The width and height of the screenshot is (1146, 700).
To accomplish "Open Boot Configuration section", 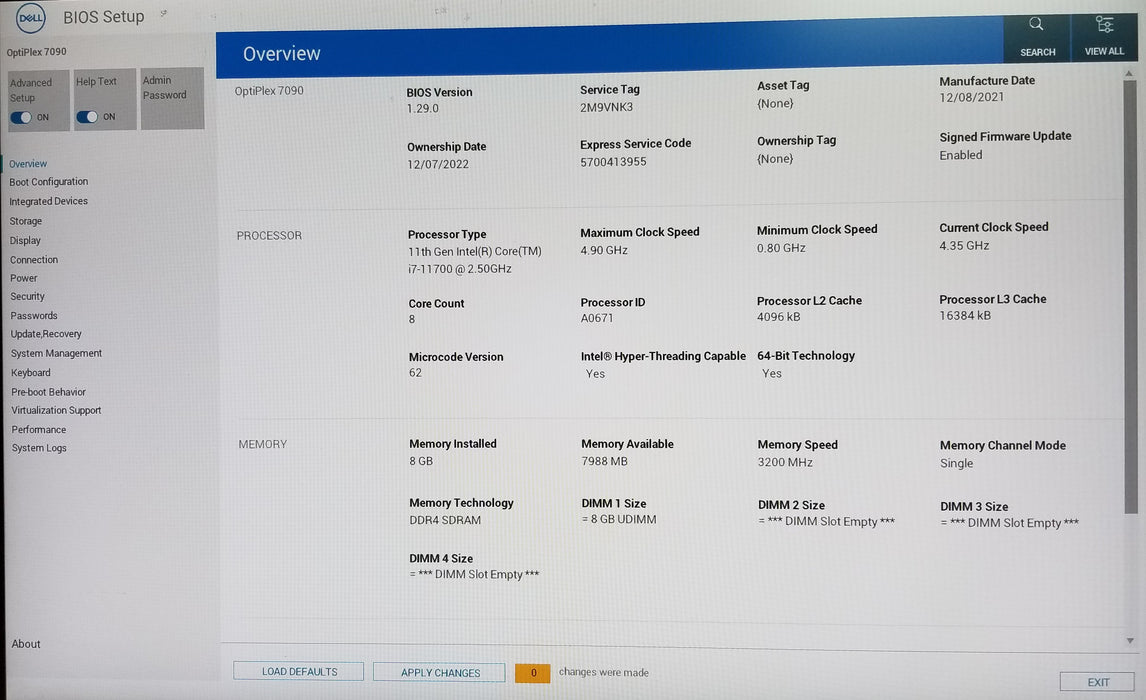I will point(48,182).
